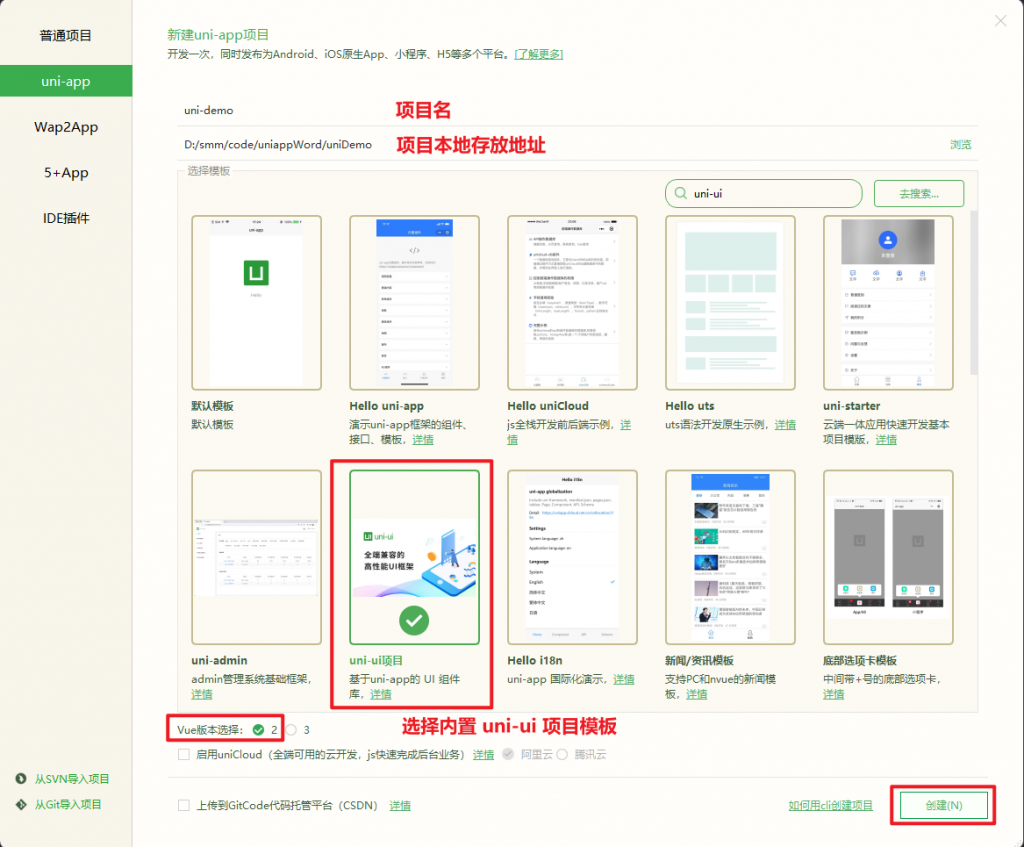Enable 上传到GitCode代码托管平台 checkbox
The image size is (1024, 847).
(184, 805)
